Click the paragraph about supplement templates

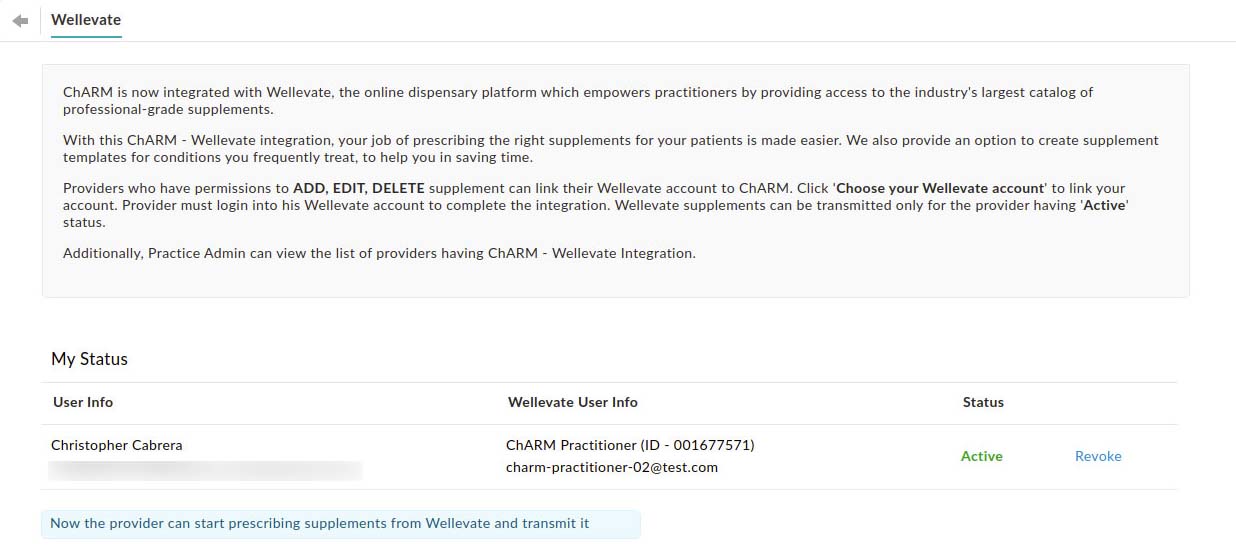[x=610, y=149]
